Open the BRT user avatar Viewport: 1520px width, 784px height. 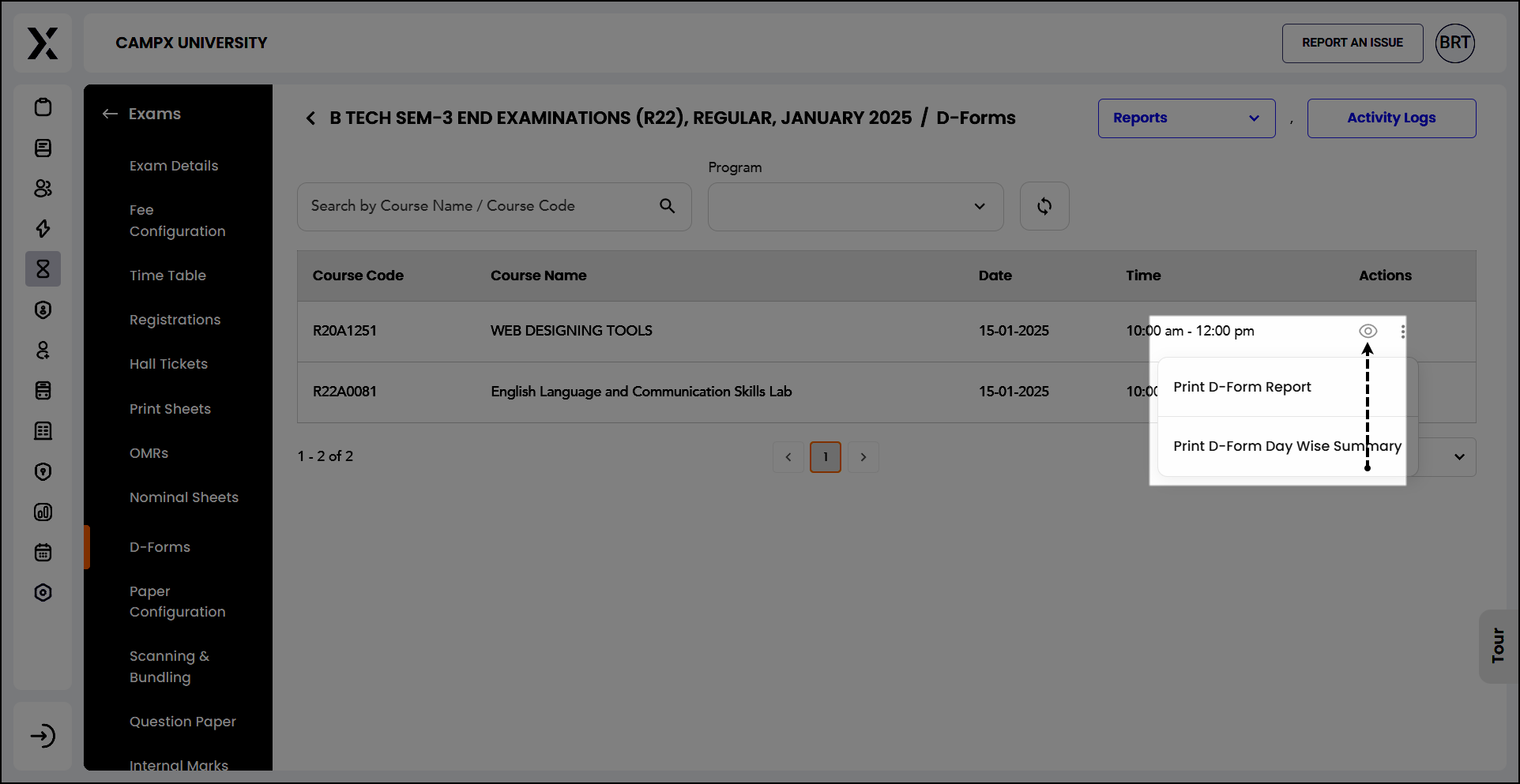click(x=1455, y=43)
